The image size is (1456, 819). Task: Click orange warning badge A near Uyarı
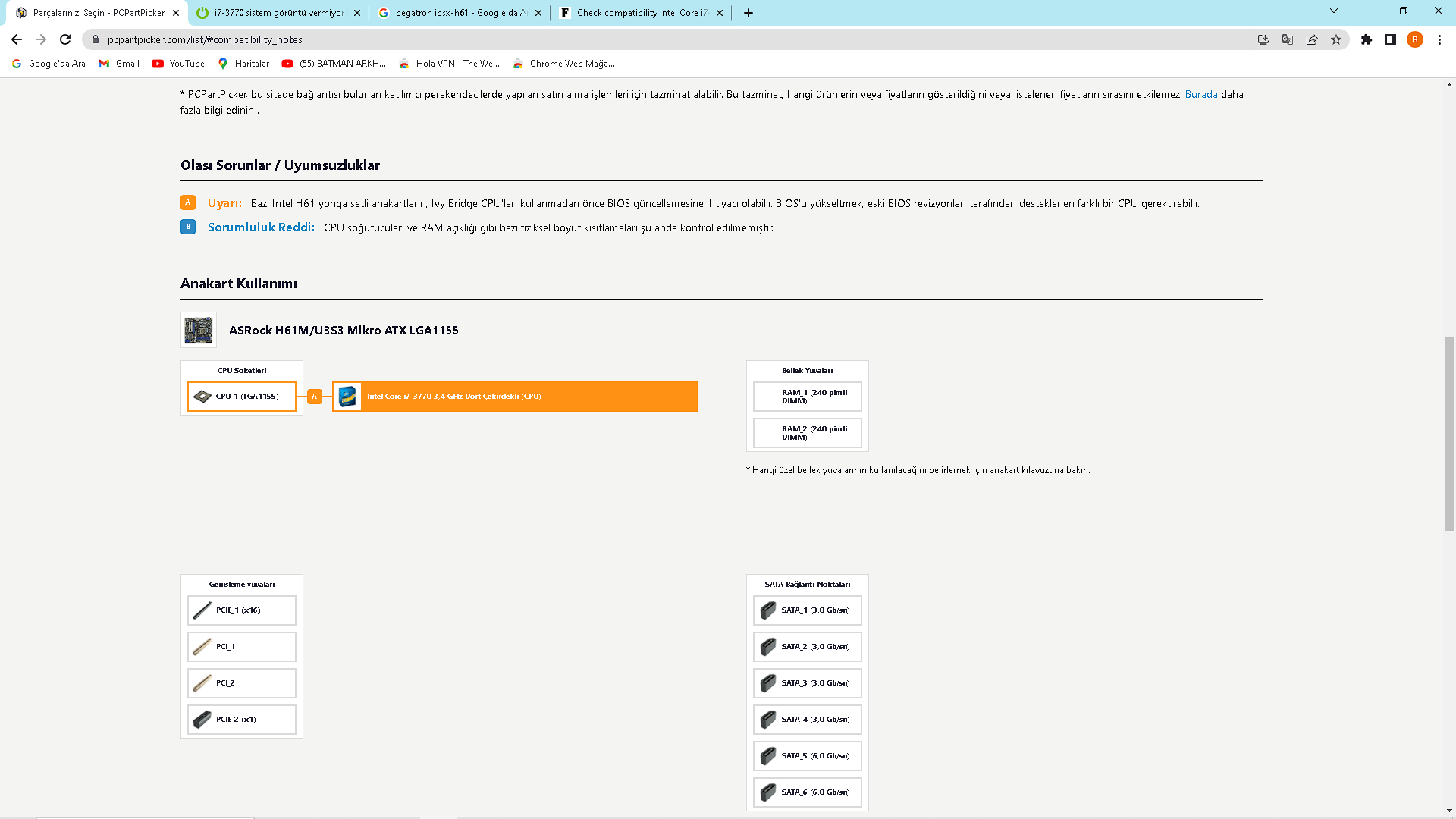click(188, 202)
